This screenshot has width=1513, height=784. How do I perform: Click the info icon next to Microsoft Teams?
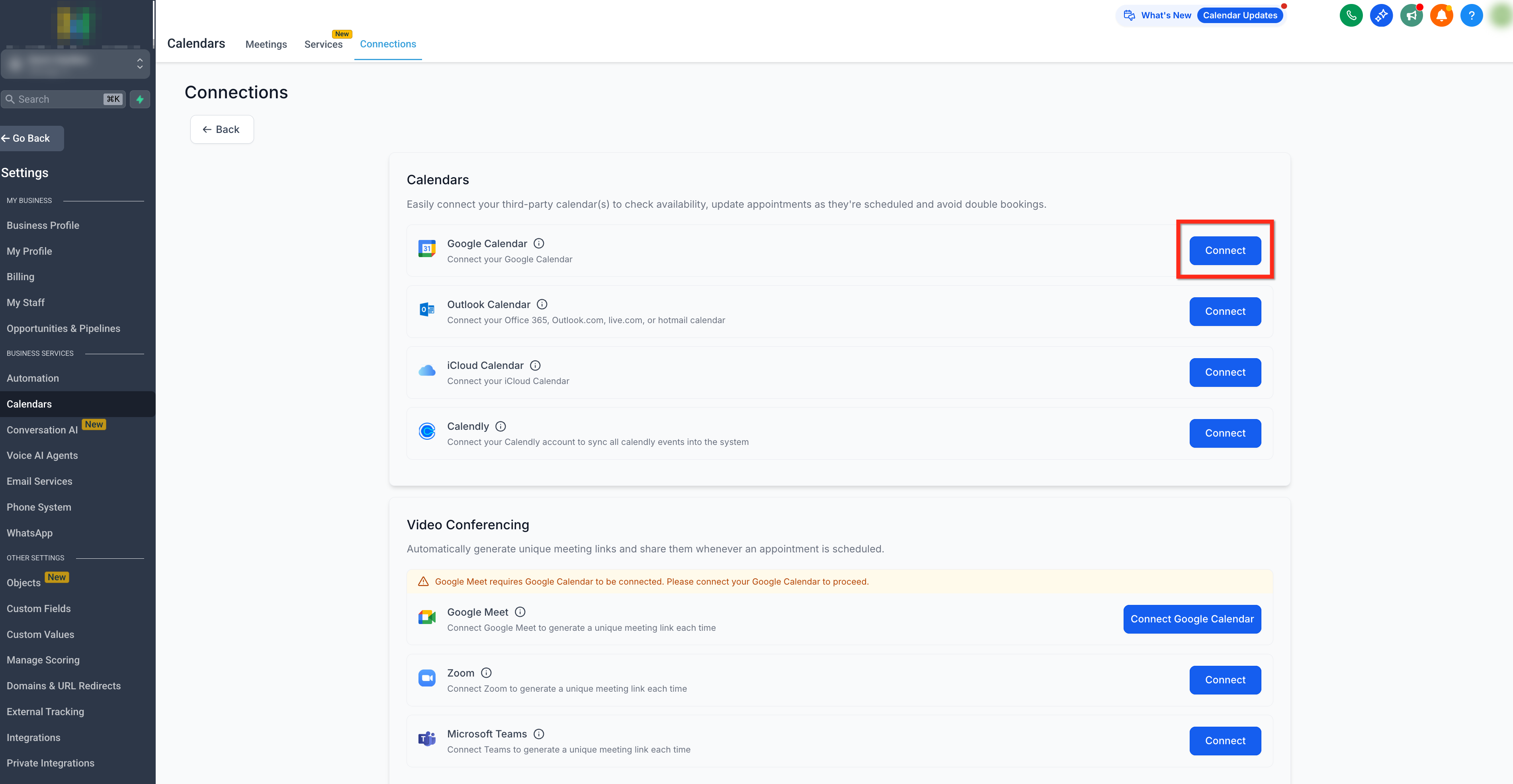539,733
